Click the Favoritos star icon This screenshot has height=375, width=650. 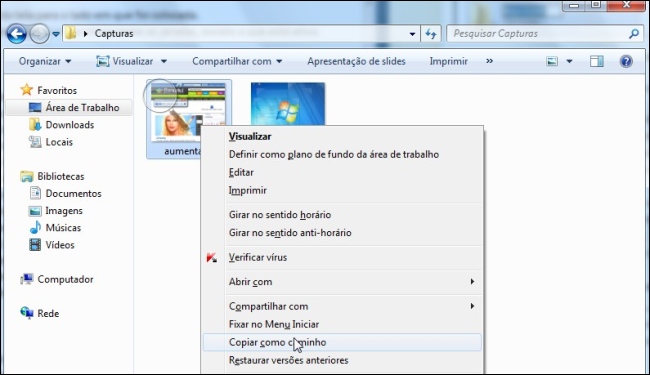tap(27, 90)
